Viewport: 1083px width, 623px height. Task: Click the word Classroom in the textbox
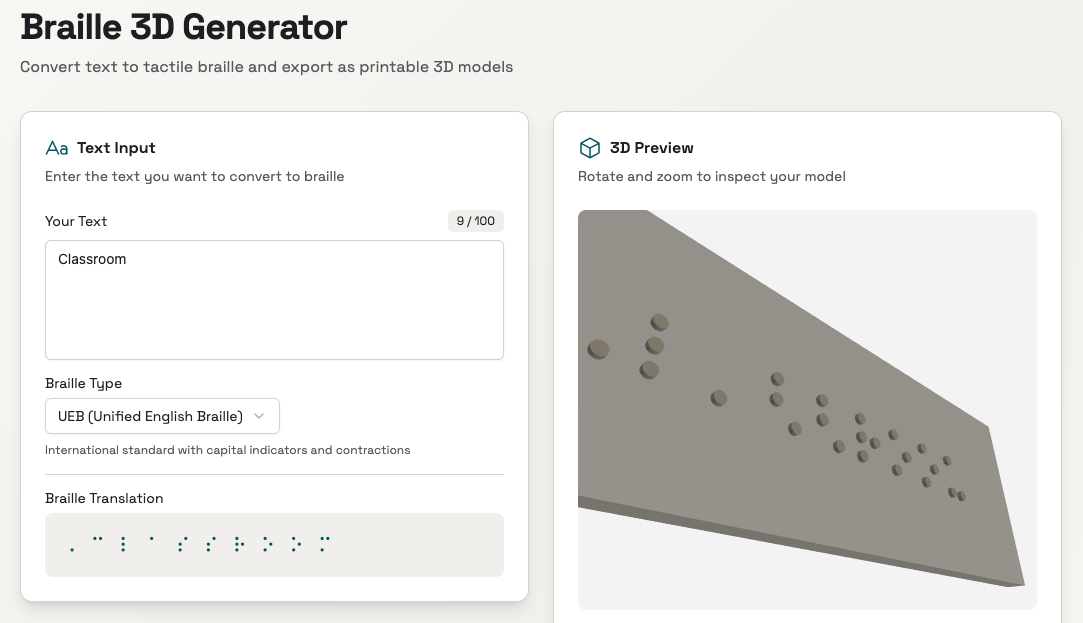[x=92, y=259]
